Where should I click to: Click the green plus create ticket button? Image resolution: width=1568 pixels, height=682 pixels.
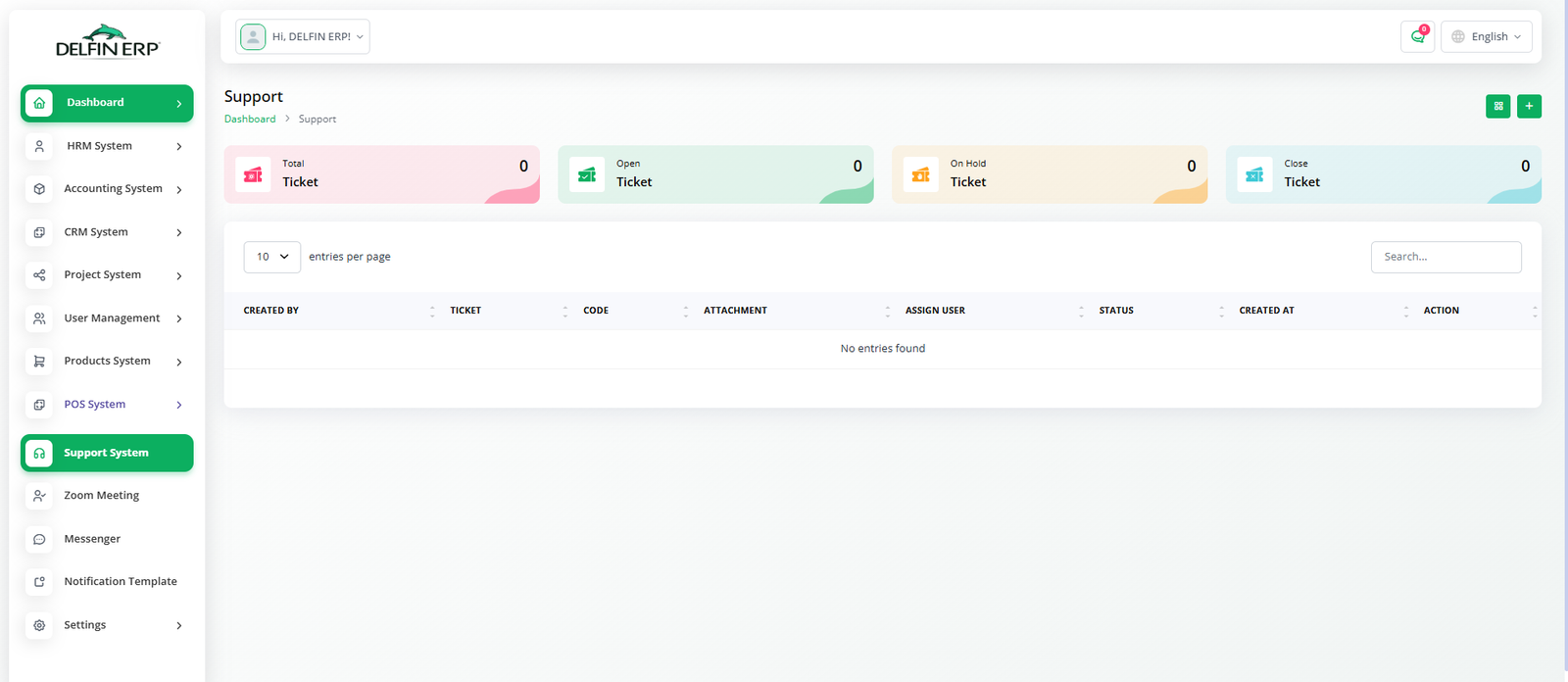[1529, 106]
